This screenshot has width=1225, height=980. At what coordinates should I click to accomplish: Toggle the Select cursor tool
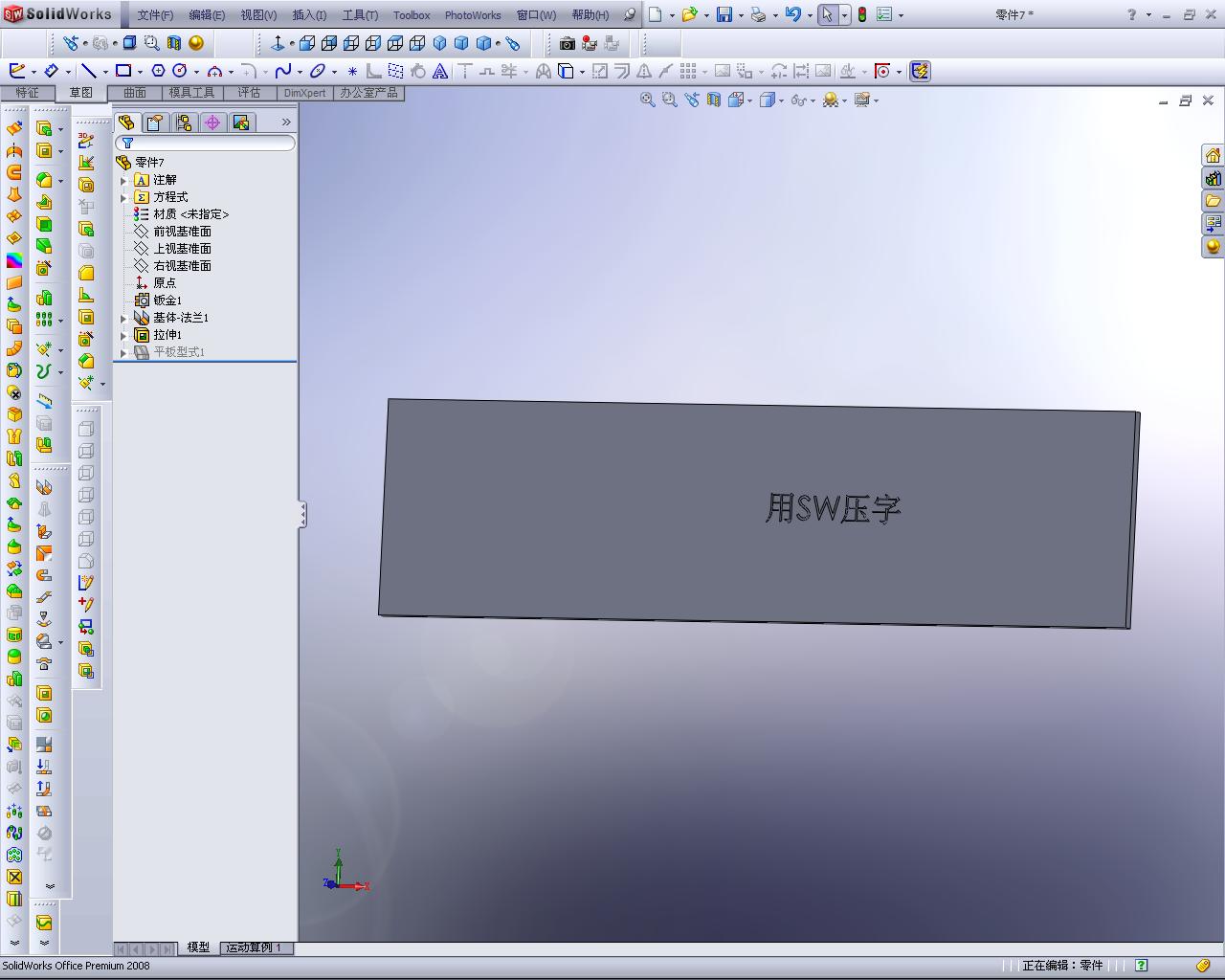(828, 14)
